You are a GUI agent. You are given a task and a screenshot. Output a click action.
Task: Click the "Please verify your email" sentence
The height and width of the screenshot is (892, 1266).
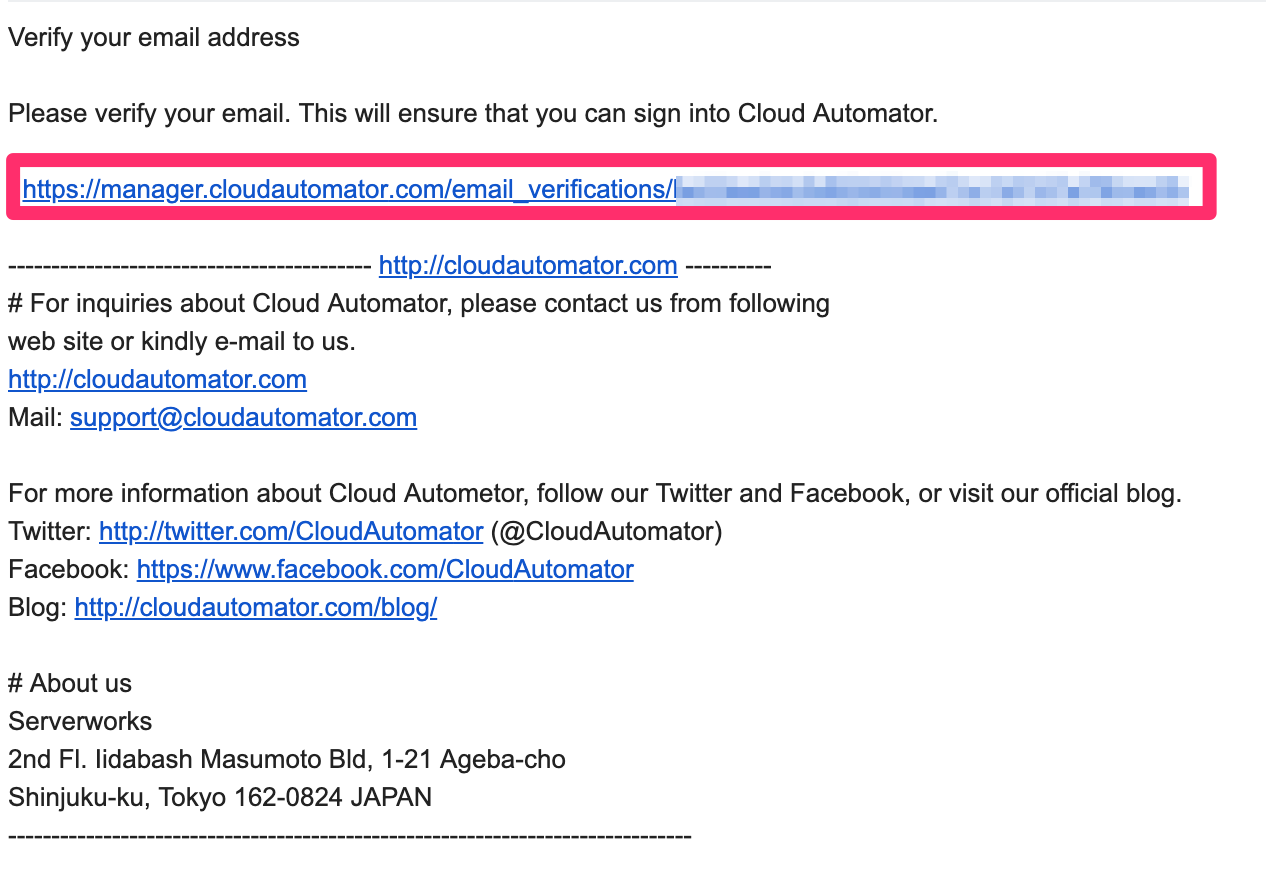point(472,114)
